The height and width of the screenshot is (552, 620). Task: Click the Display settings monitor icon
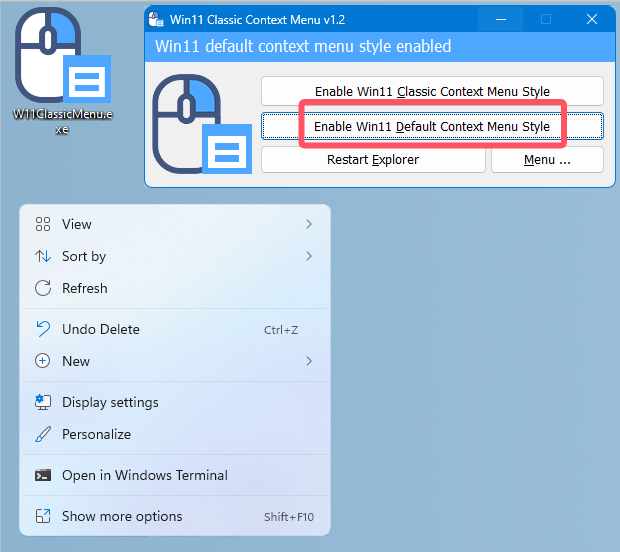tap(43, 402)
